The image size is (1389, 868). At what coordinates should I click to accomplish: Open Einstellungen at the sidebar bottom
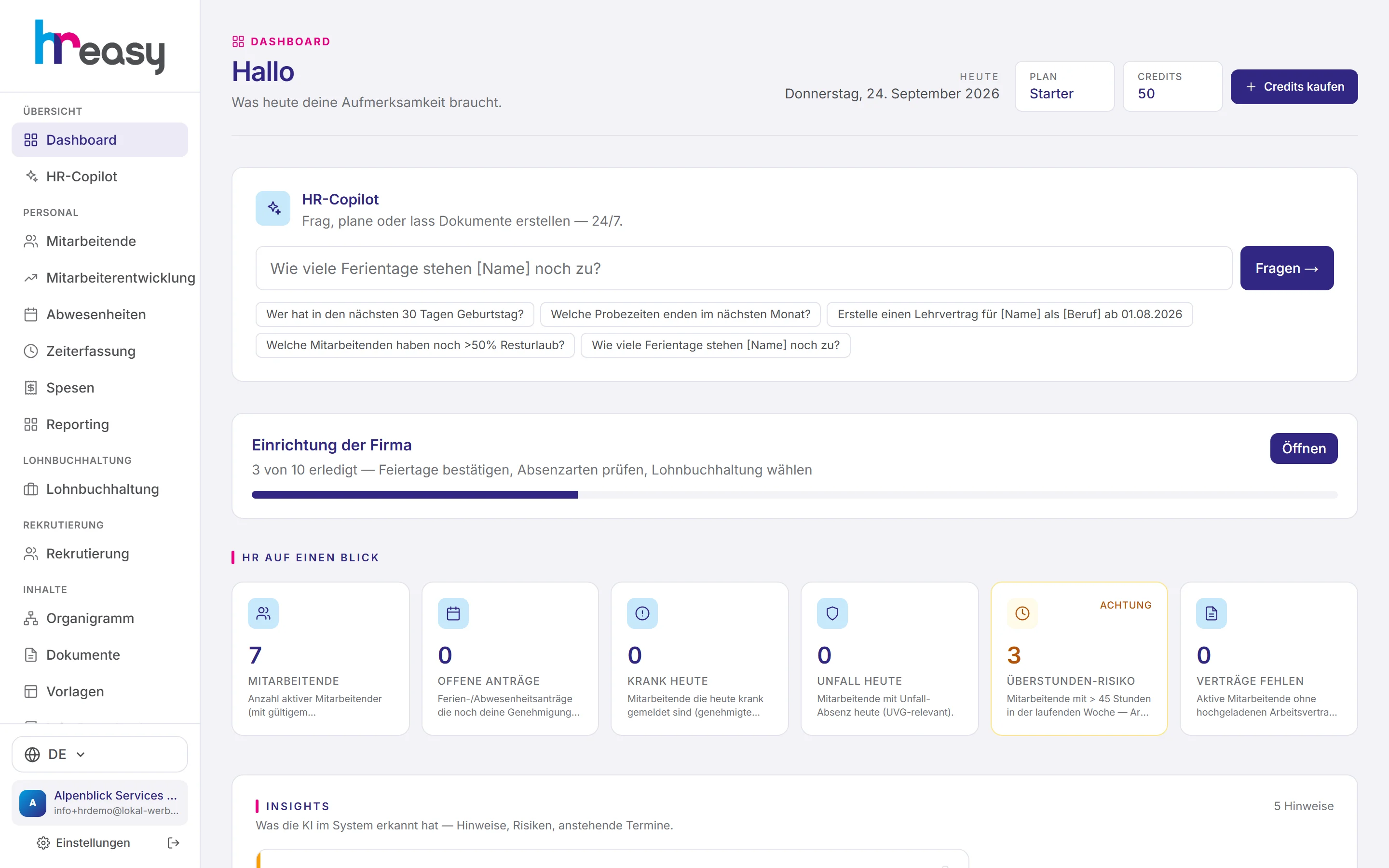tap(84, 842)
